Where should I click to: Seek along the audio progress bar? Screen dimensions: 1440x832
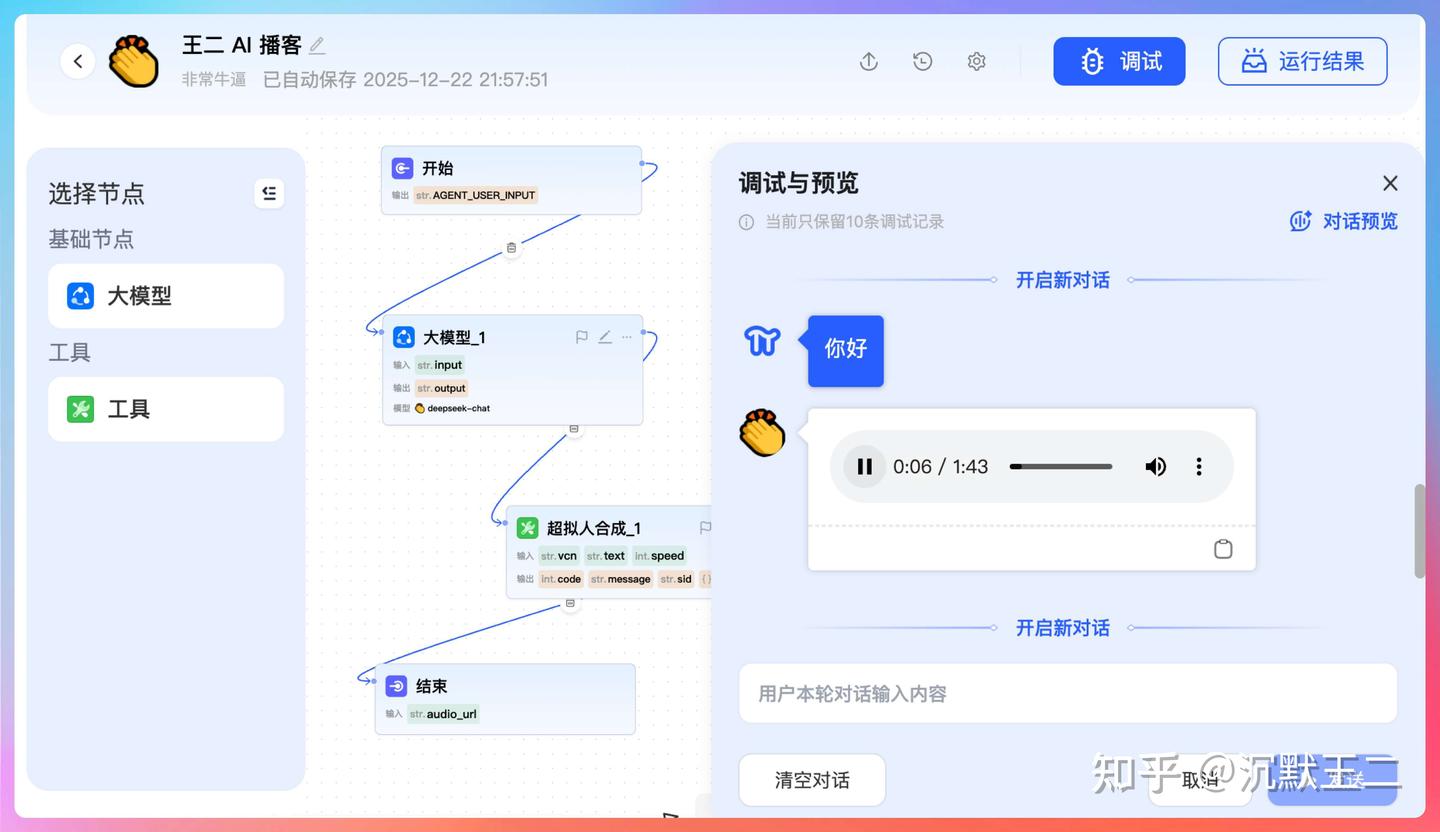(1060, 466)
